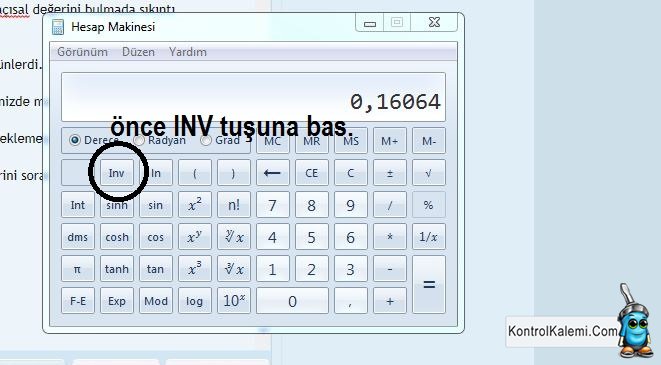
Task: Click the dms button
Action: click(x=78, y=237)
